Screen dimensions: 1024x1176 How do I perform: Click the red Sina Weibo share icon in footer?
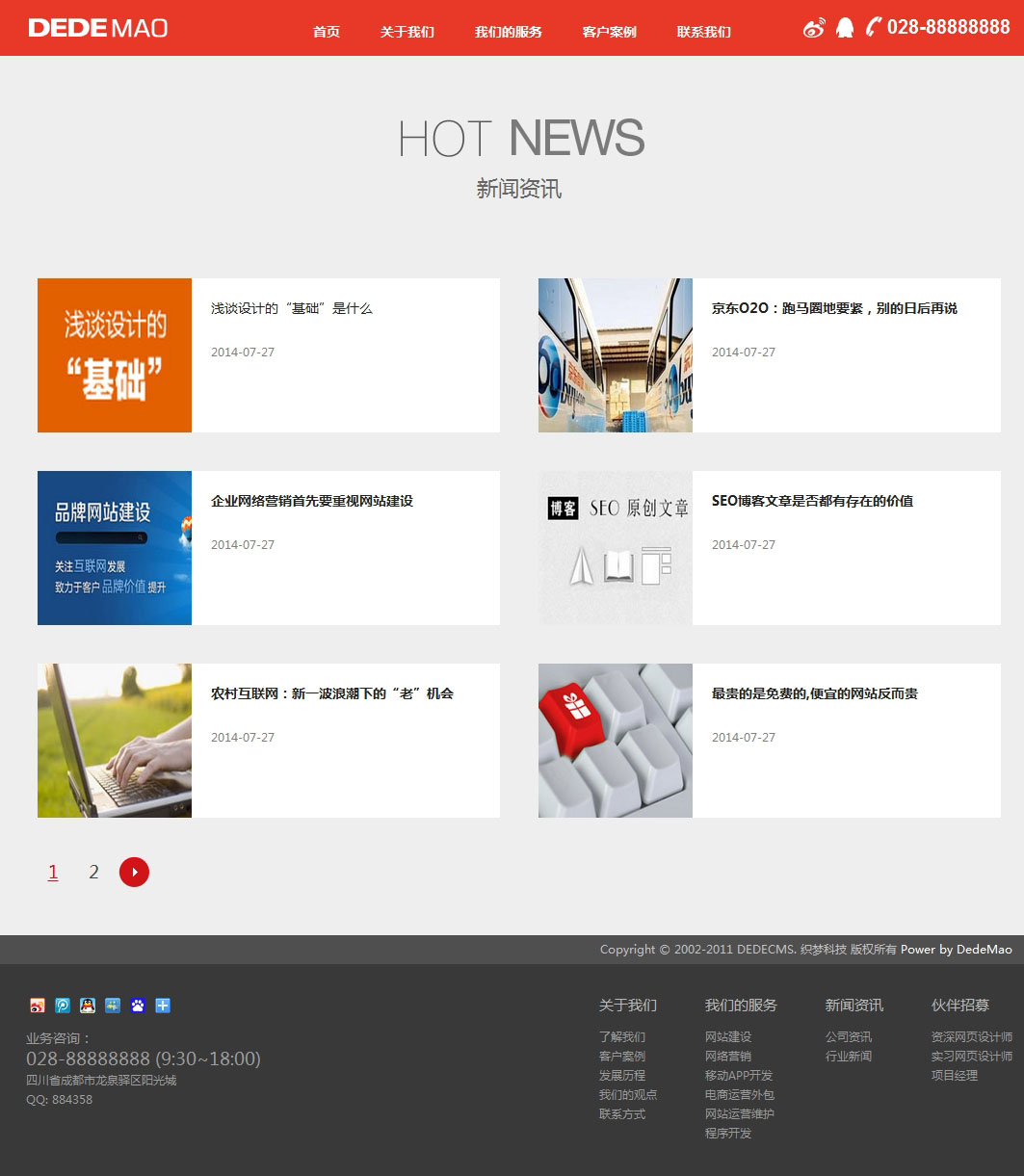point(38,1006)
